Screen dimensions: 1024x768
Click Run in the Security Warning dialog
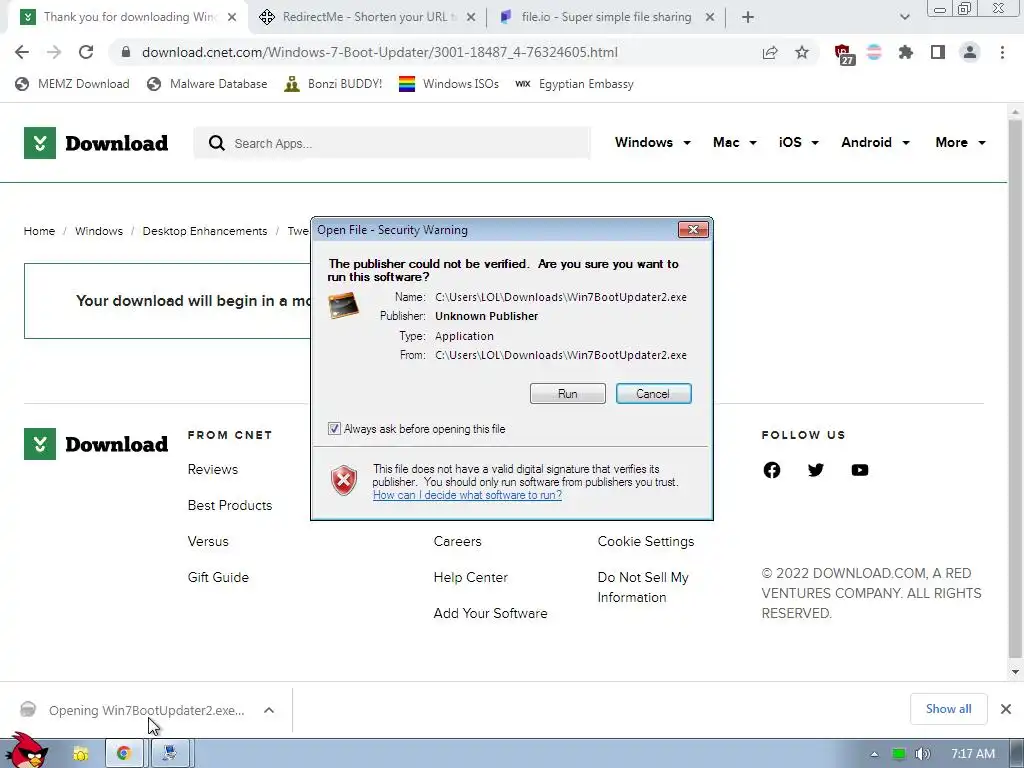tap(568, 394)
